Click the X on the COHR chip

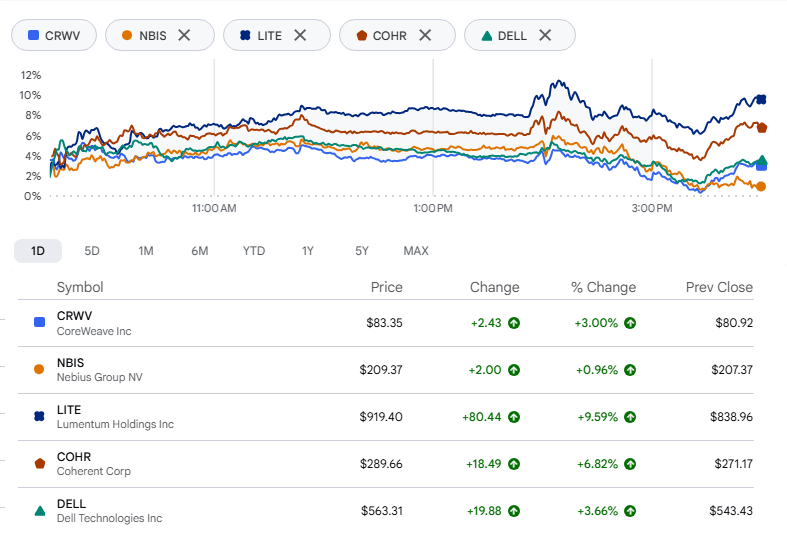pyautogui.click(x=425, y=35)
